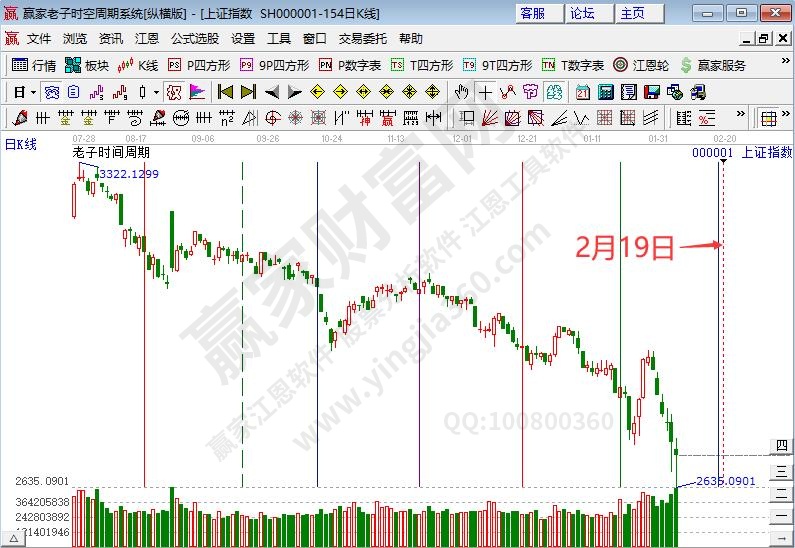This screenshot has height=548, width=795.
Task: Expand the top toolbar overflow chevron
Action: [785, 61]
